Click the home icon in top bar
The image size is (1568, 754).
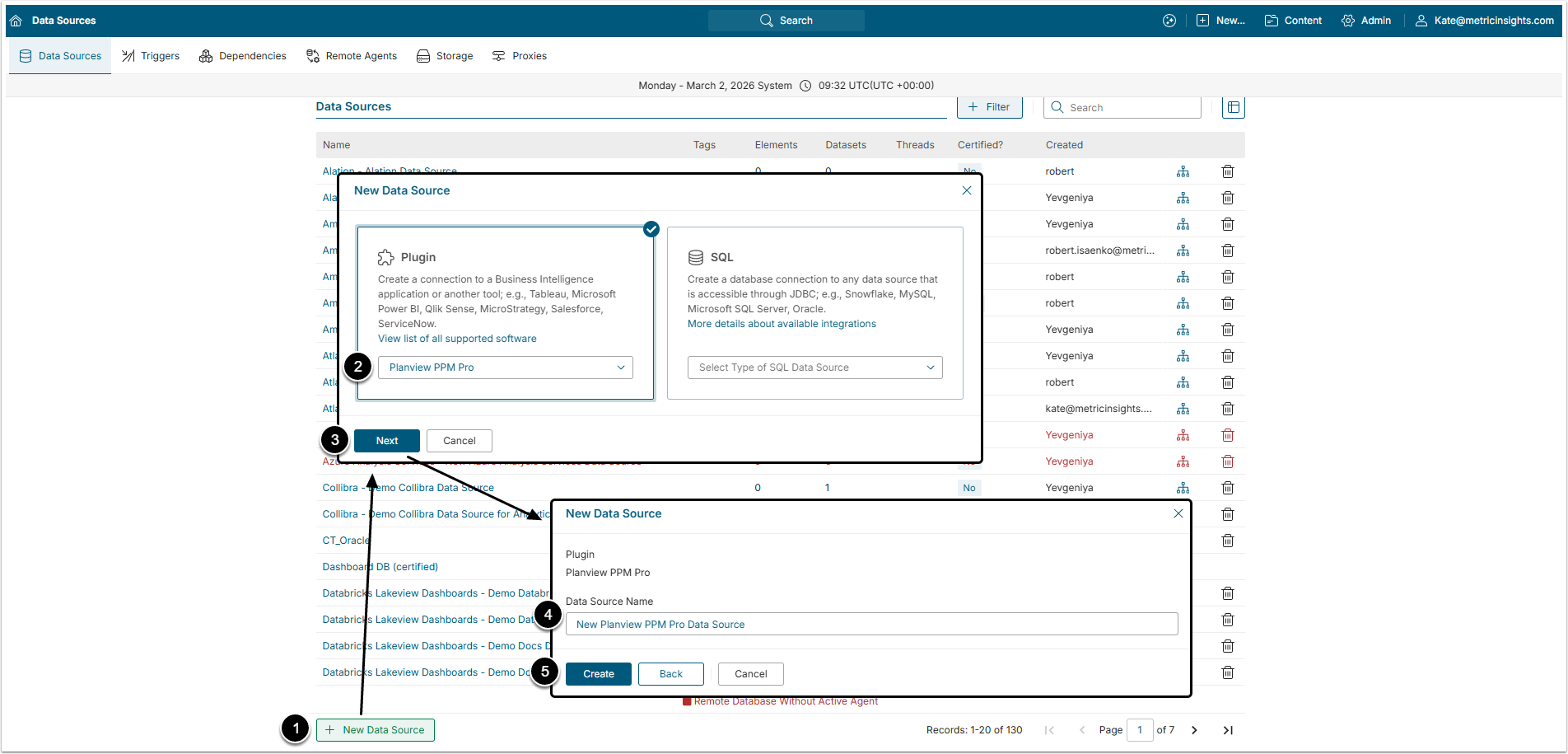click(x=16, y=21)
